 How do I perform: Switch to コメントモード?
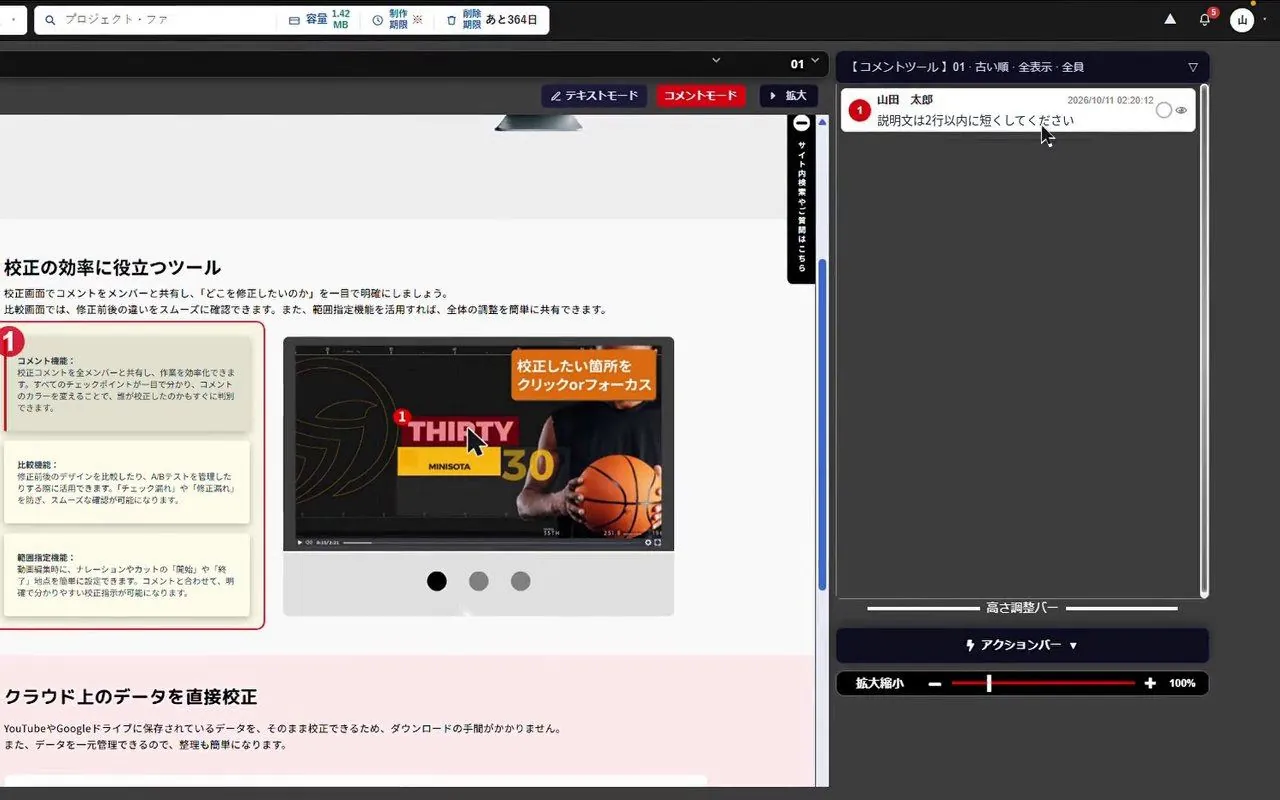(x=701, y=95)
